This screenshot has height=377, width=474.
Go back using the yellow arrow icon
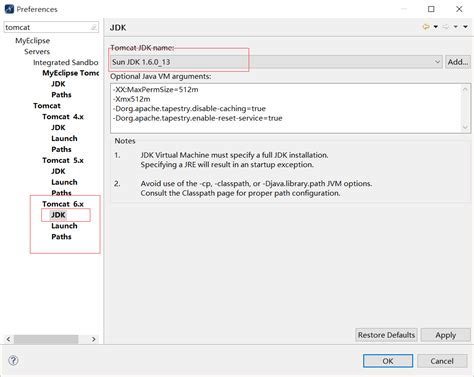tap(426, 27)
